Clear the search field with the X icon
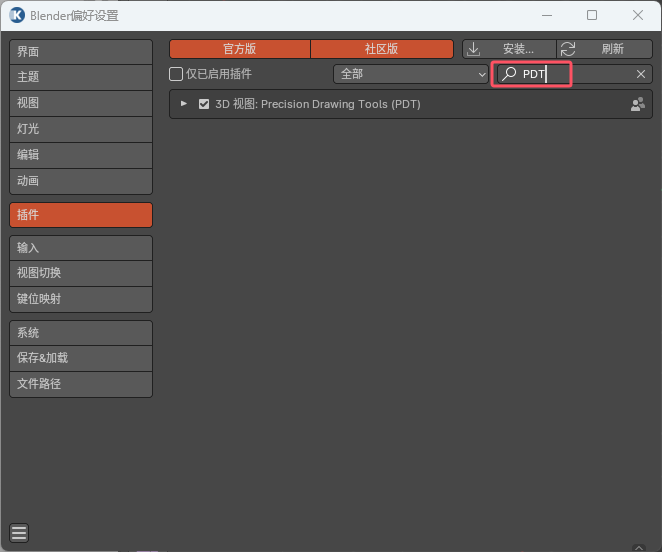Screen dimensions: 662x552 [x=641, y=74]
